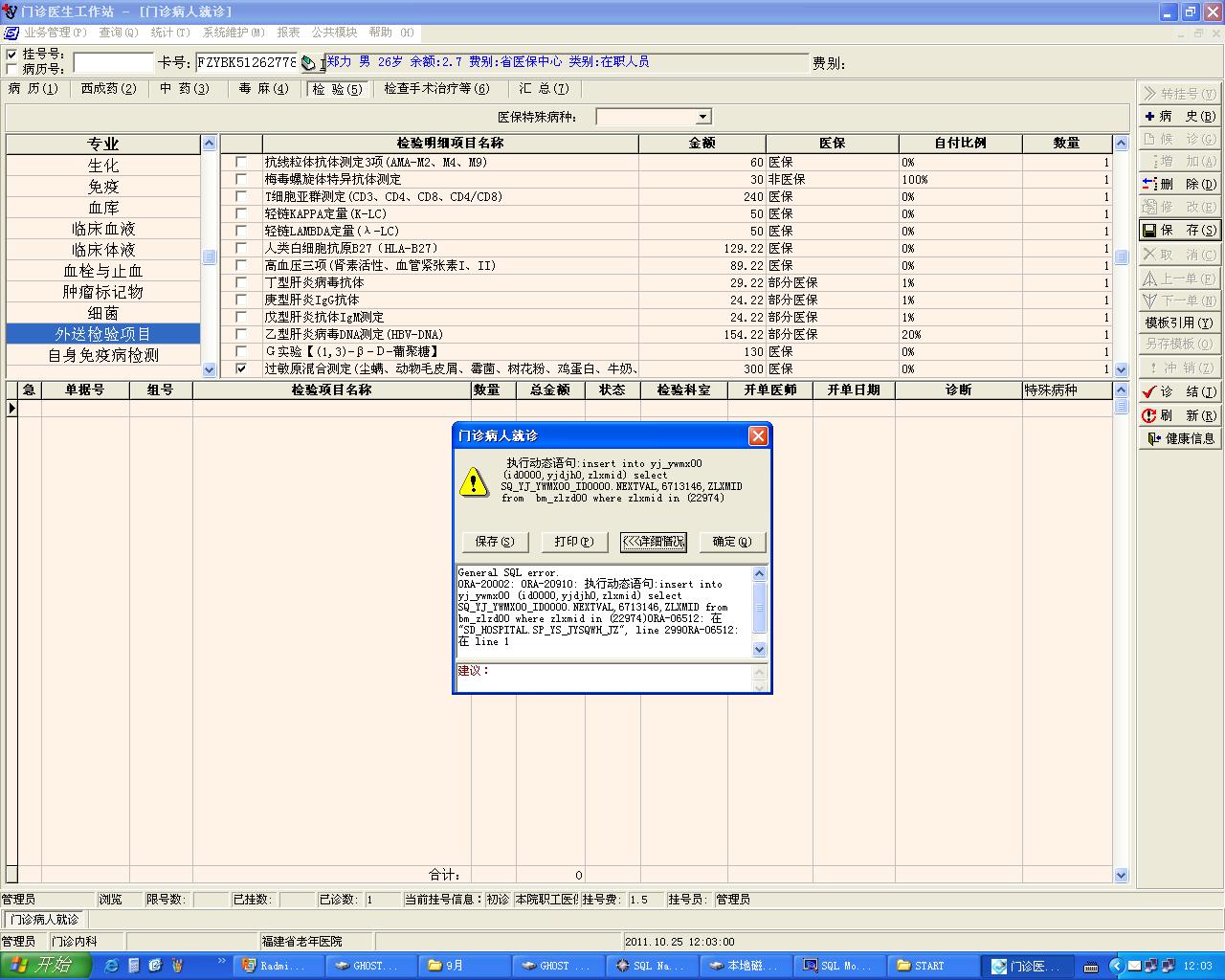Go to next order with 下一单(N)

[1179, 301]
